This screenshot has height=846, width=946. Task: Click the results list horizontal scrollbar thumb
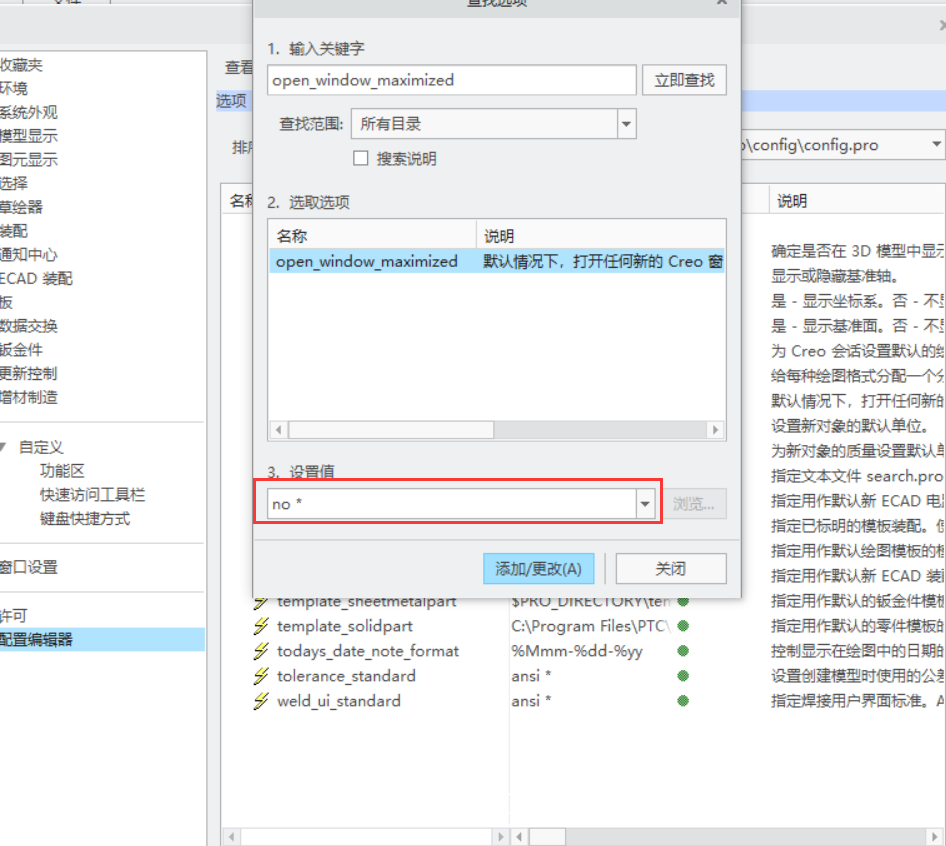(391, 430)
